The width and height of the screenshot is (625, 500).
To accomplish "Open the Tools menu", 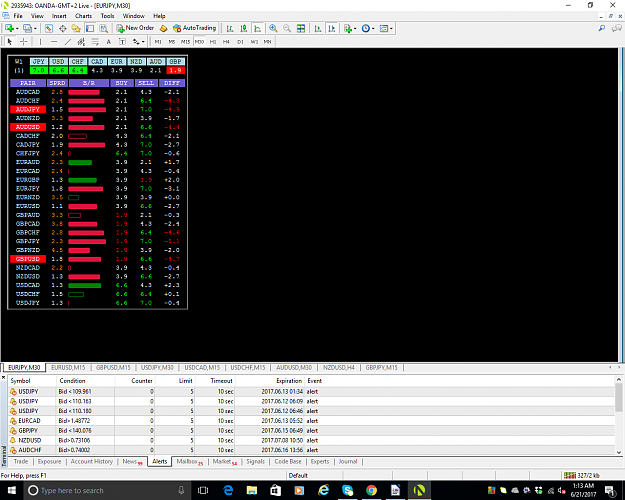I will 107,16.
